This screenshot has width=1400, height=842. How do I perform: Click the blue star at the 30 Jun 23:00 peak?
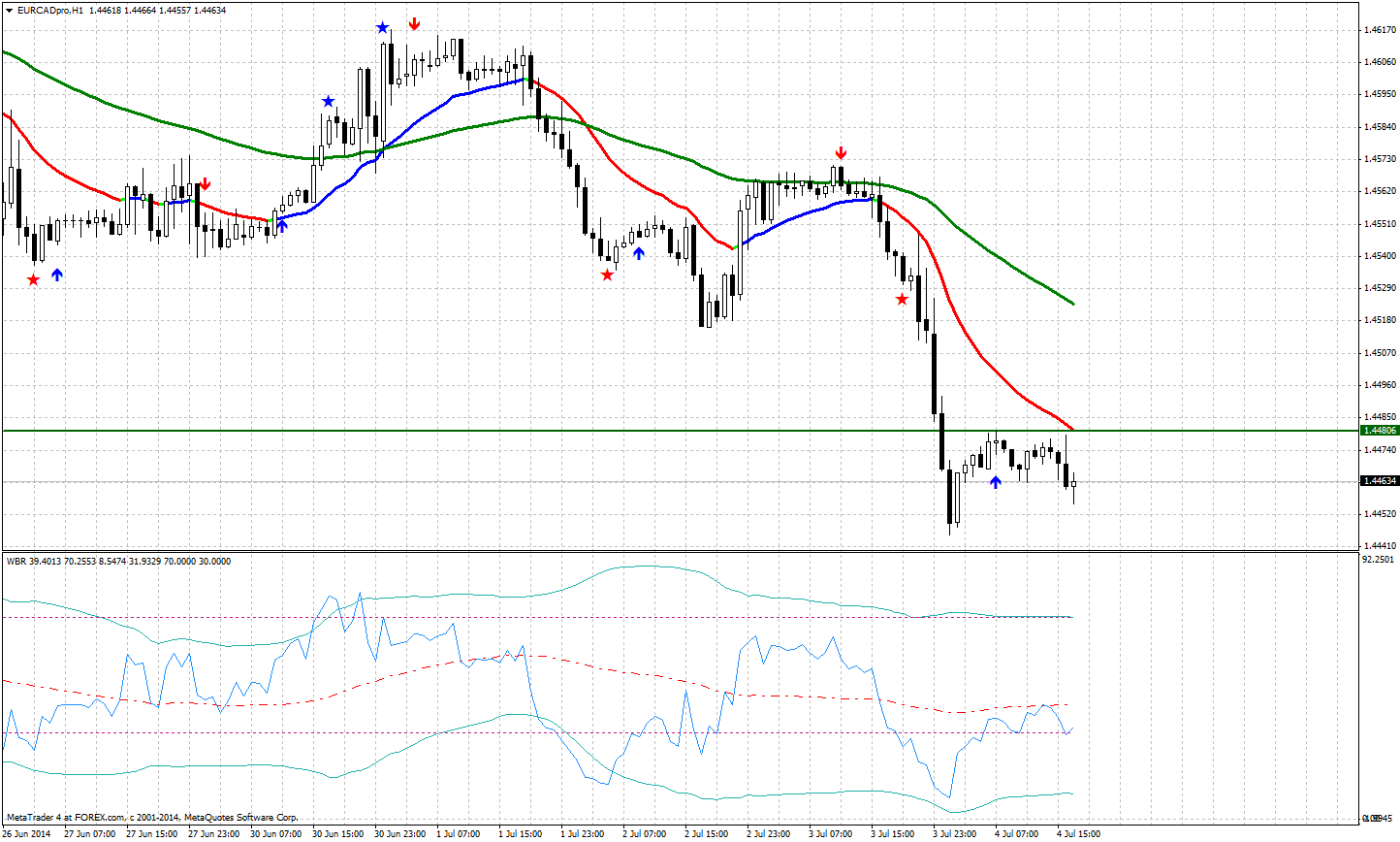[x=381, y=28]
